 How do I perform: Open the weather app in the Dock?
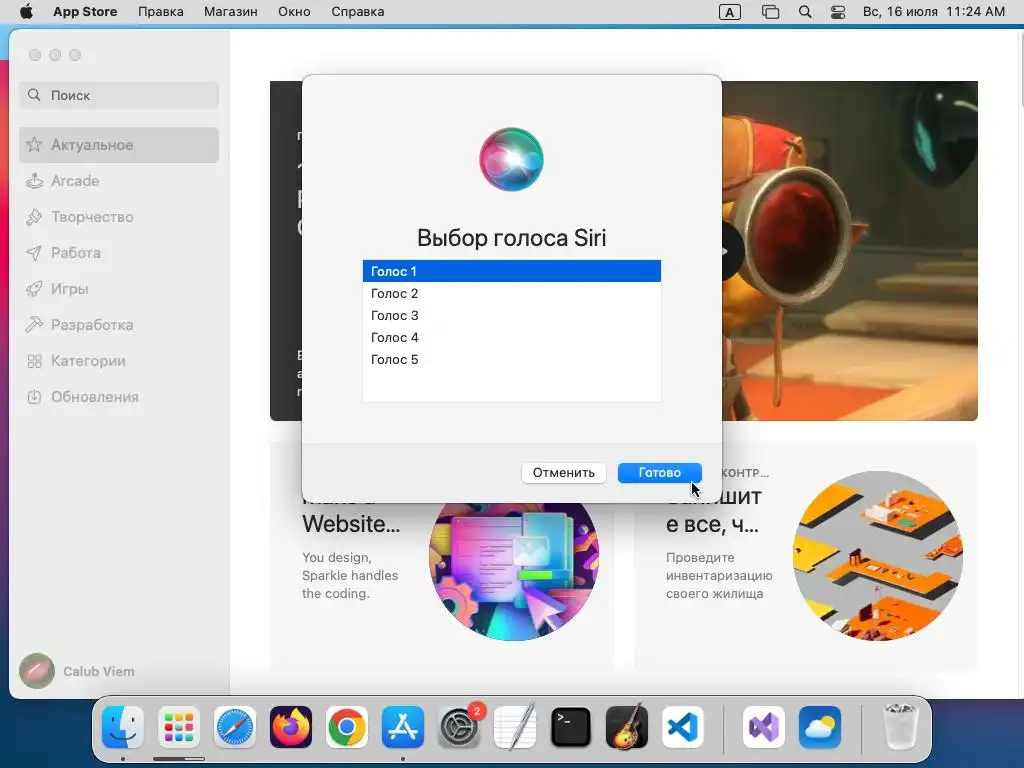[x=820, y=727]
